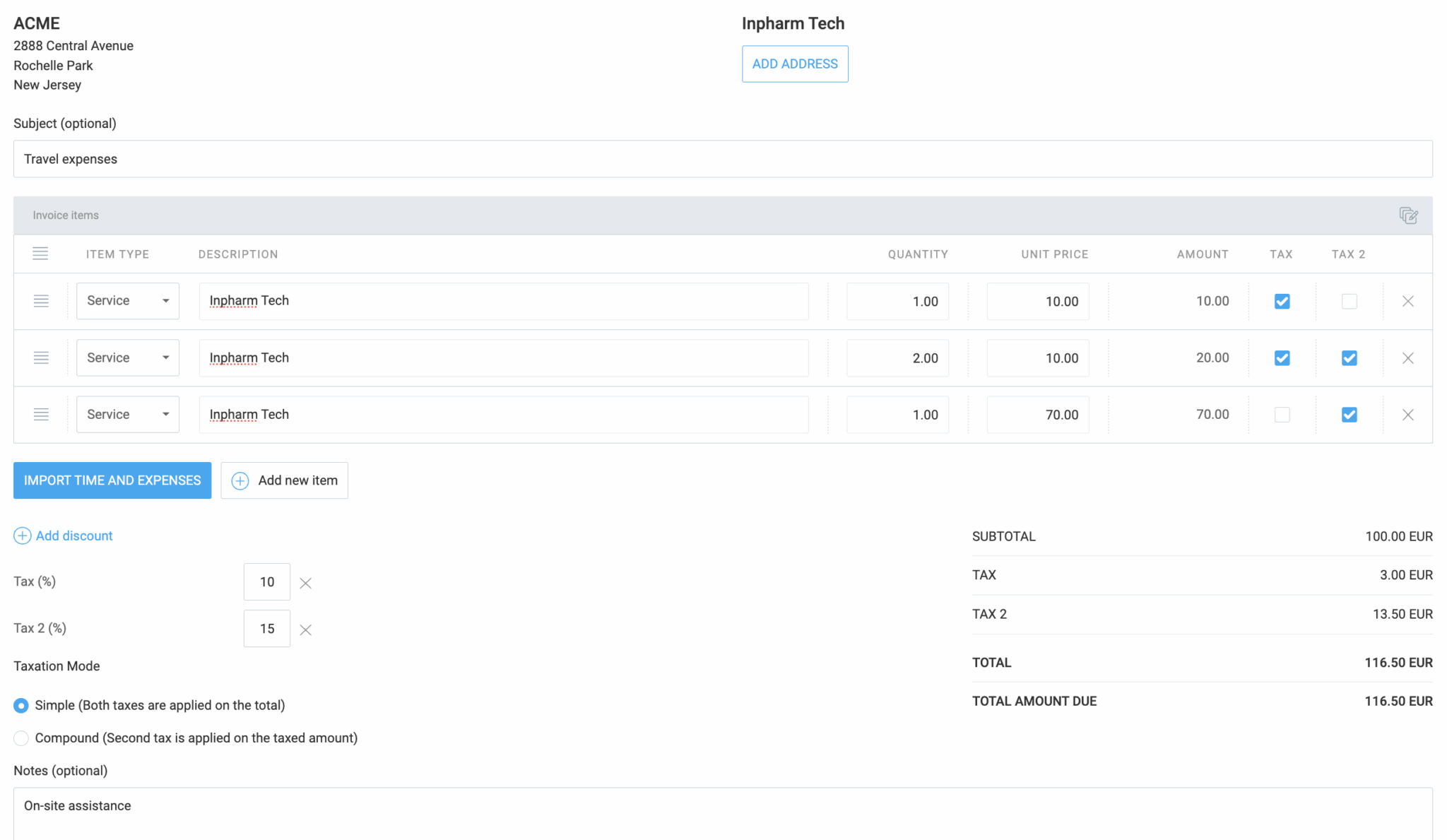This screenshot has width=1447, height=840.
Task: Open the Service dropdown on the first item
Action: 127,301
